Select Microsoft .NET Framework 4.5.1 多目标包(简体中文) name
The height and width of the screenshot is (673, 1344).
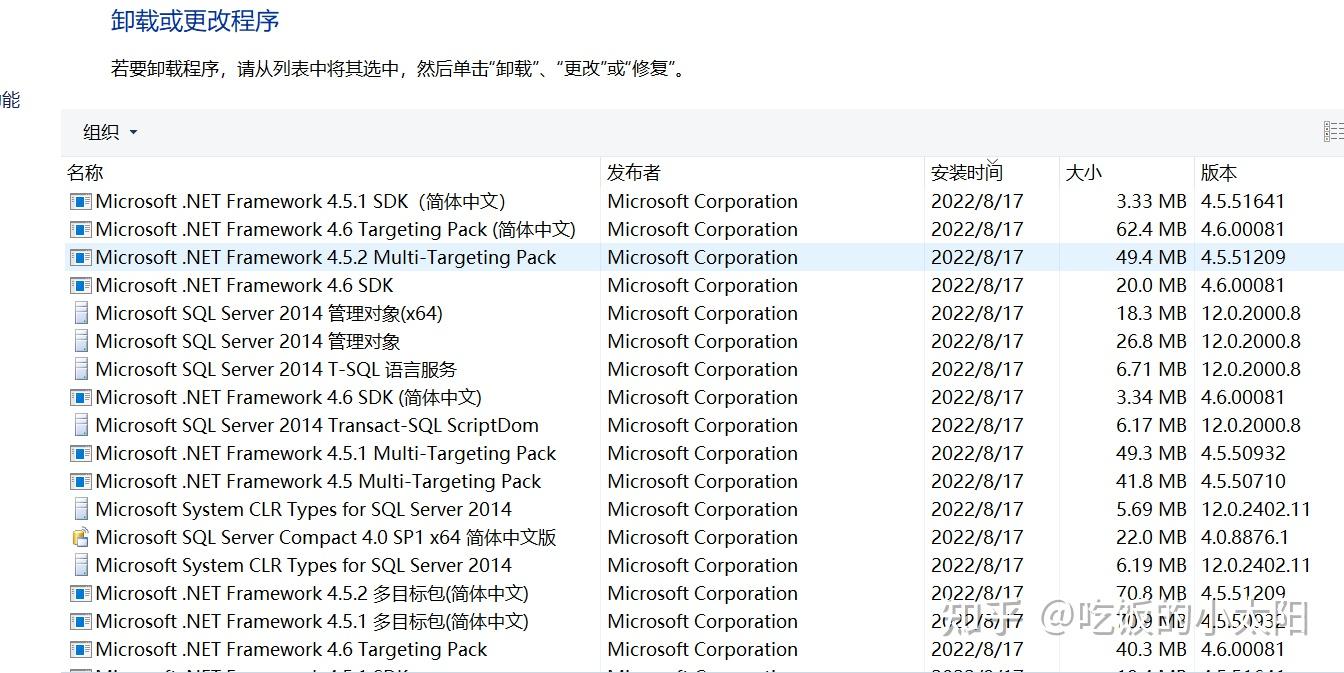[312, 621]
